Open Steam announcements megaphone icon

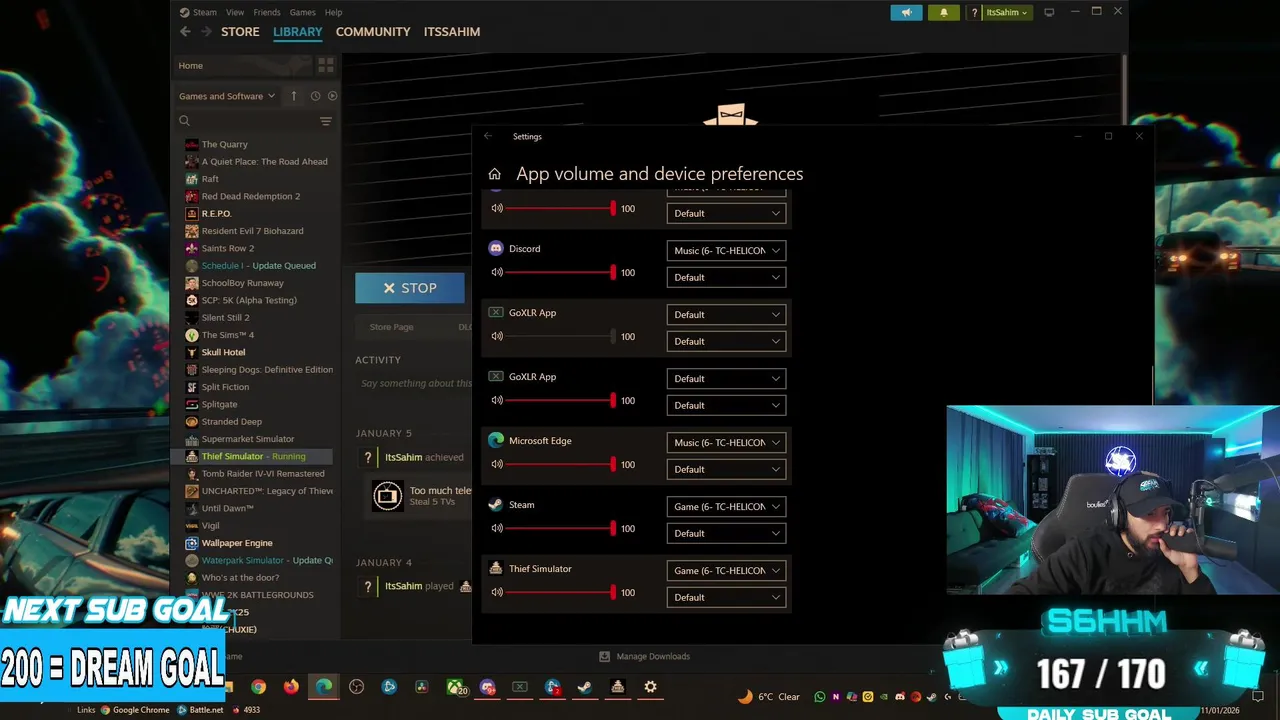click(907, 13)
